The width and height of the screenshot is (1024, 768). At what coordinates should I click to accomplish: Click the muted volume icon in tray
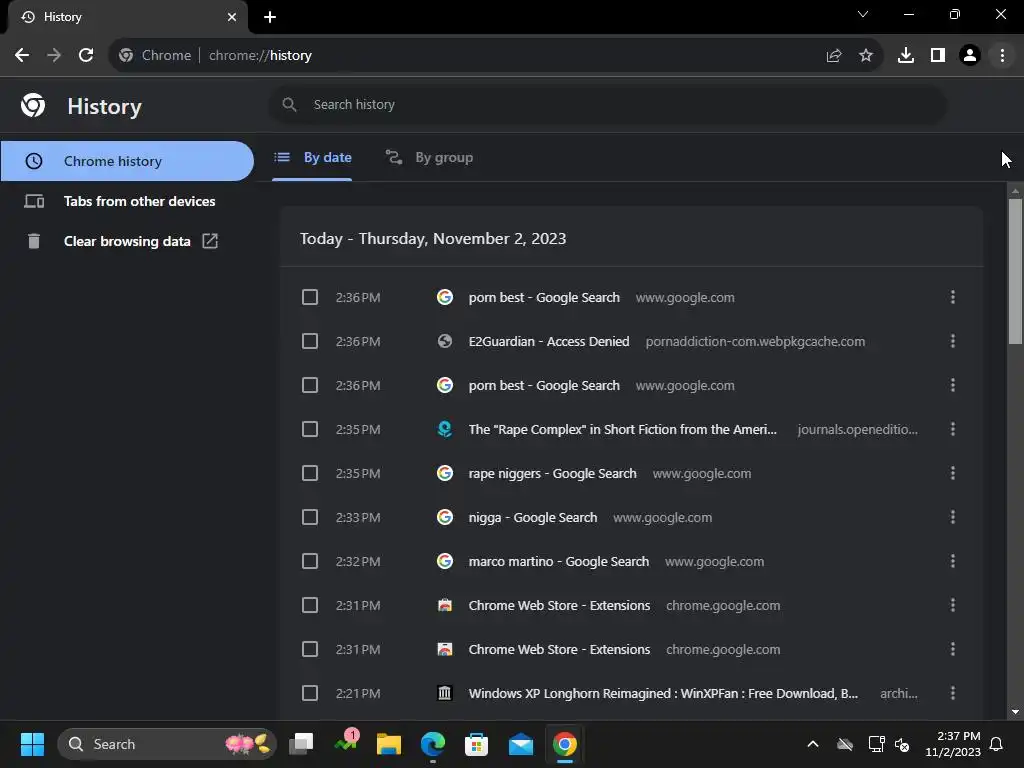(902, 744)
